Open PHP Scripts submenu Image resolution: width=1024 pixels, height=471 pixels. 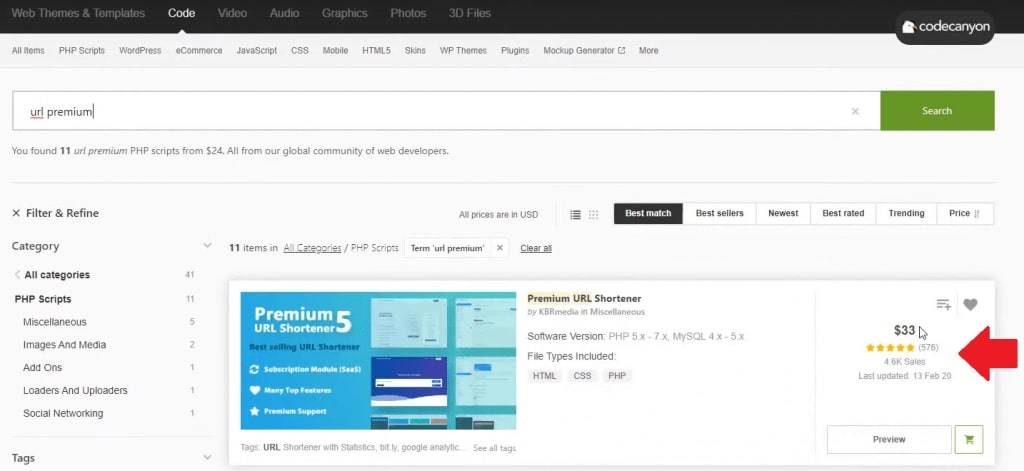pyautogui.click(x=82, y=50)
